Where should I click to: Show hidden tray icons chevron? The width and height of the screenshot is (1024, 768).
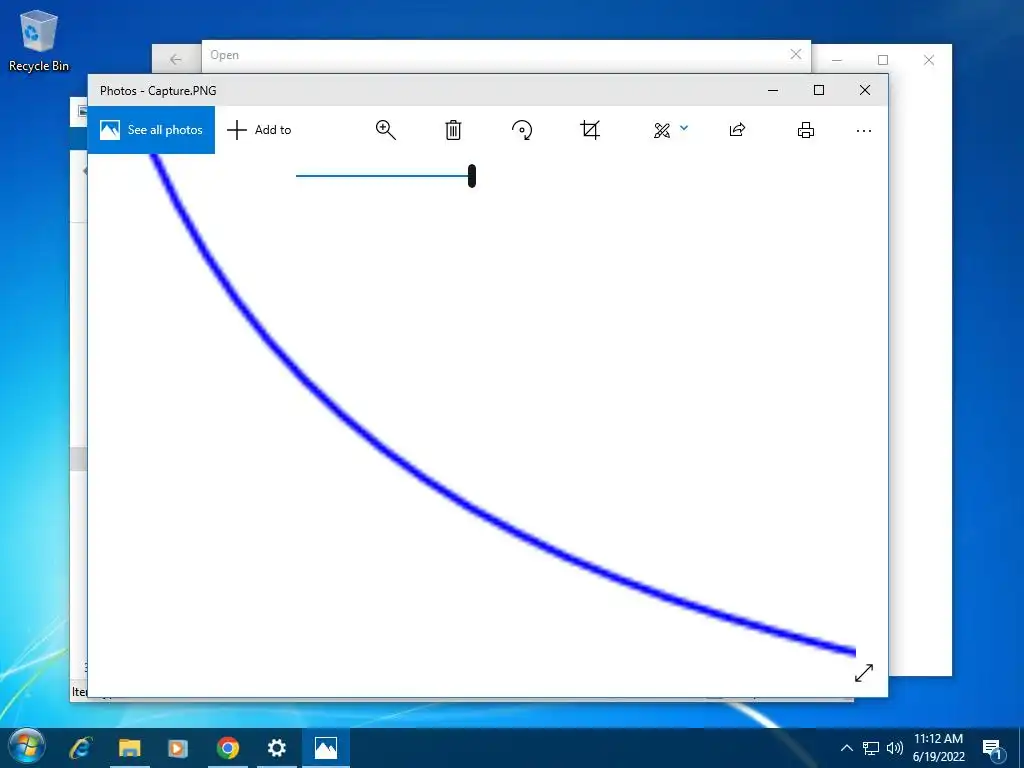846,748
